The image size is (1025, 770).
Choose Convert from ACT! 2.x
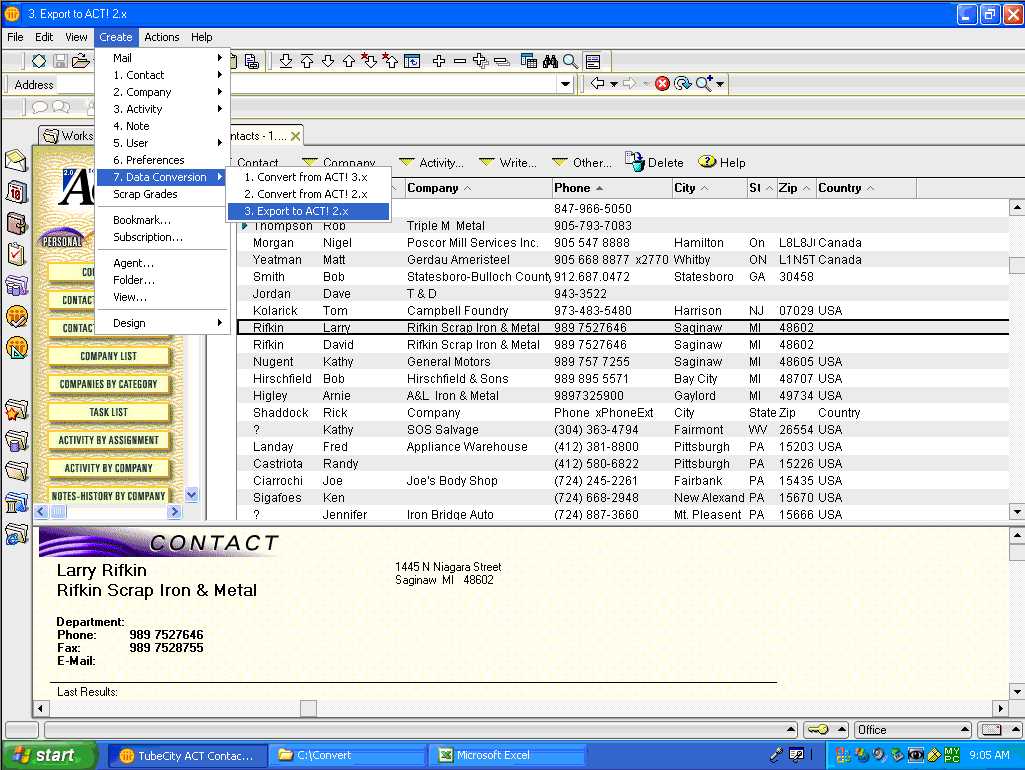308,194
